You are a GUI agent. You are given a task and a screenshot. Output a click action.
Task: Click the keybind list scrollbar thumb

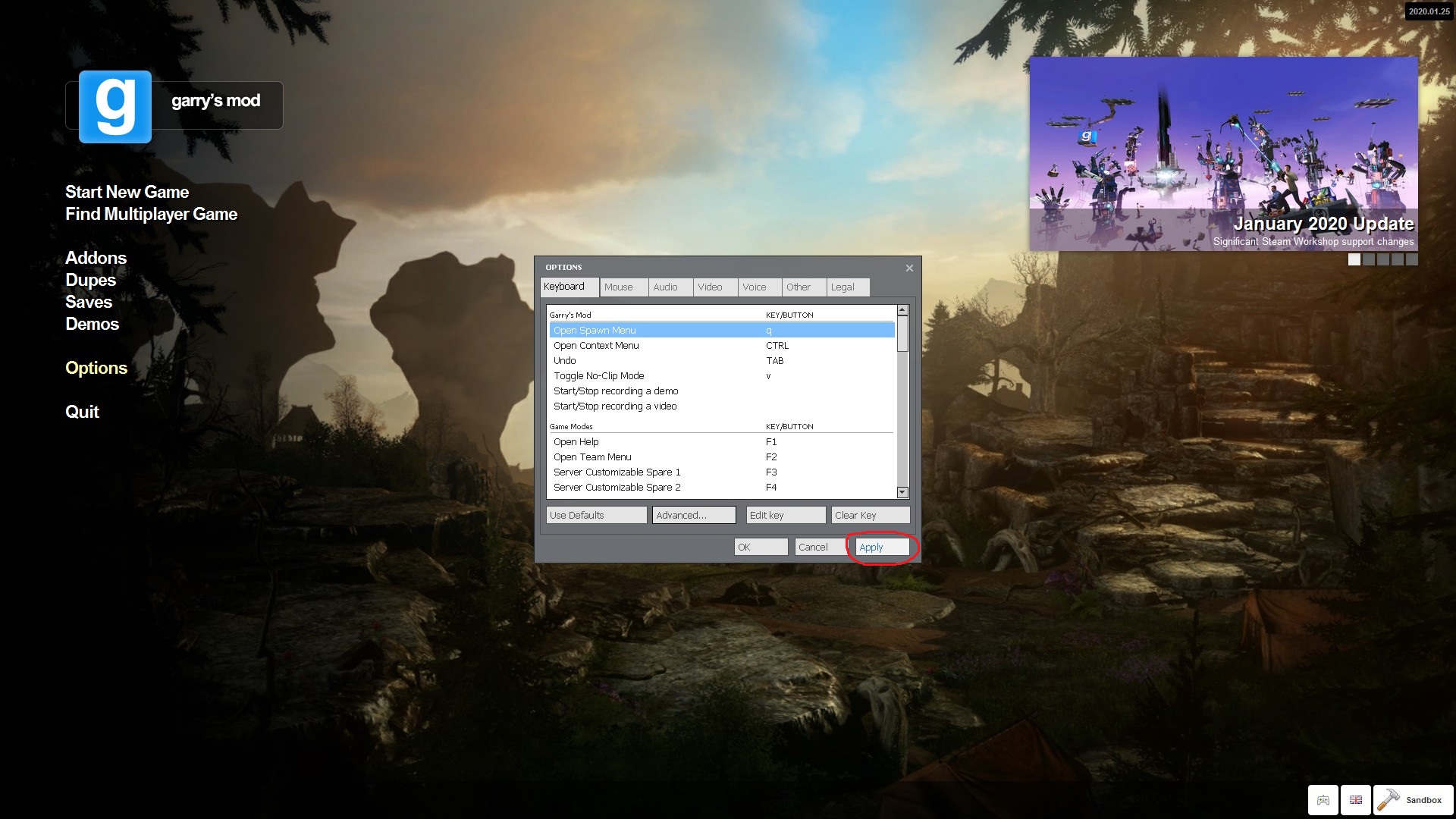tap(902, 334)
